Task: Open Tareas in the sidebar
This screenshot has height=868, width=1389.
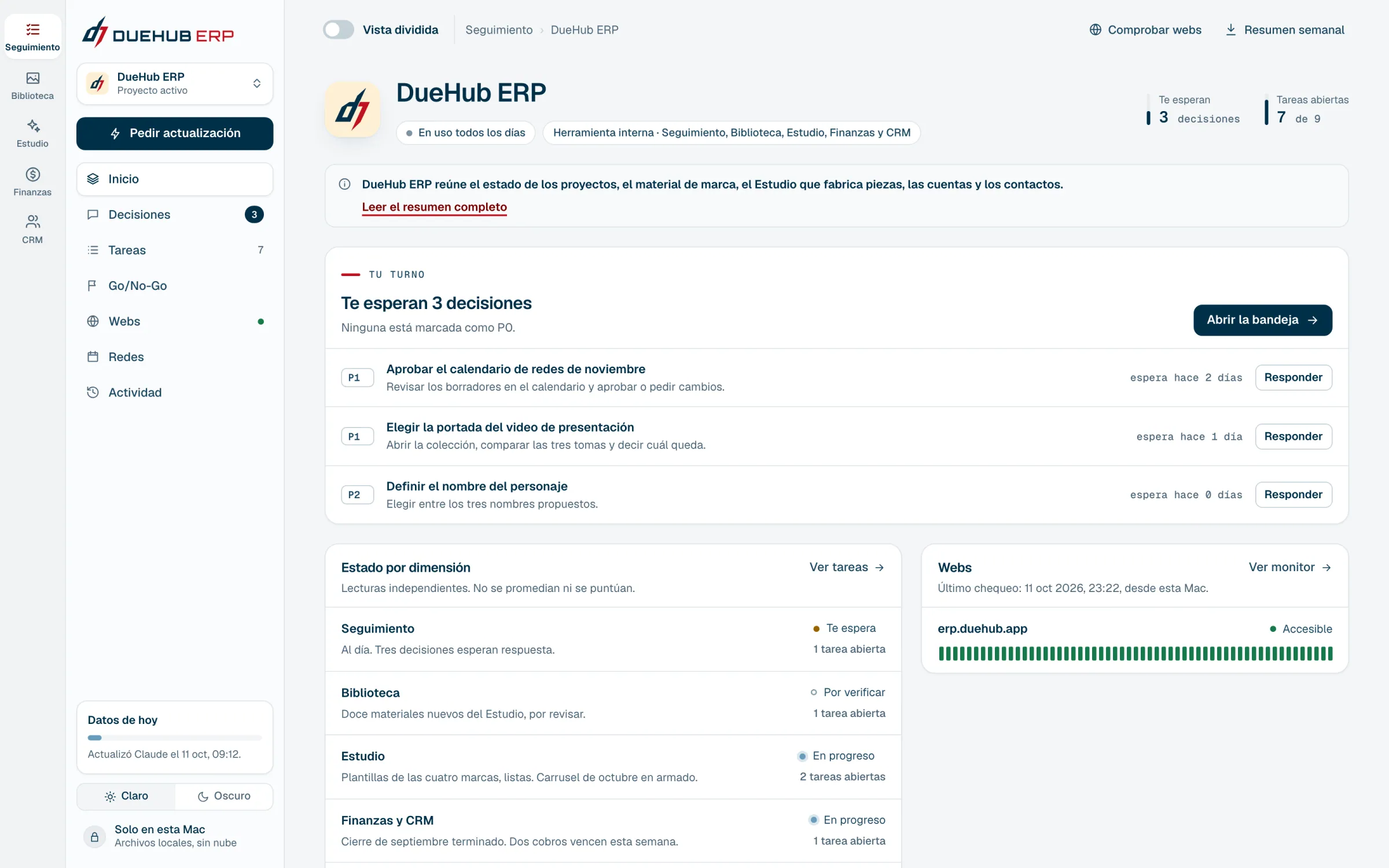Action: 175,250
